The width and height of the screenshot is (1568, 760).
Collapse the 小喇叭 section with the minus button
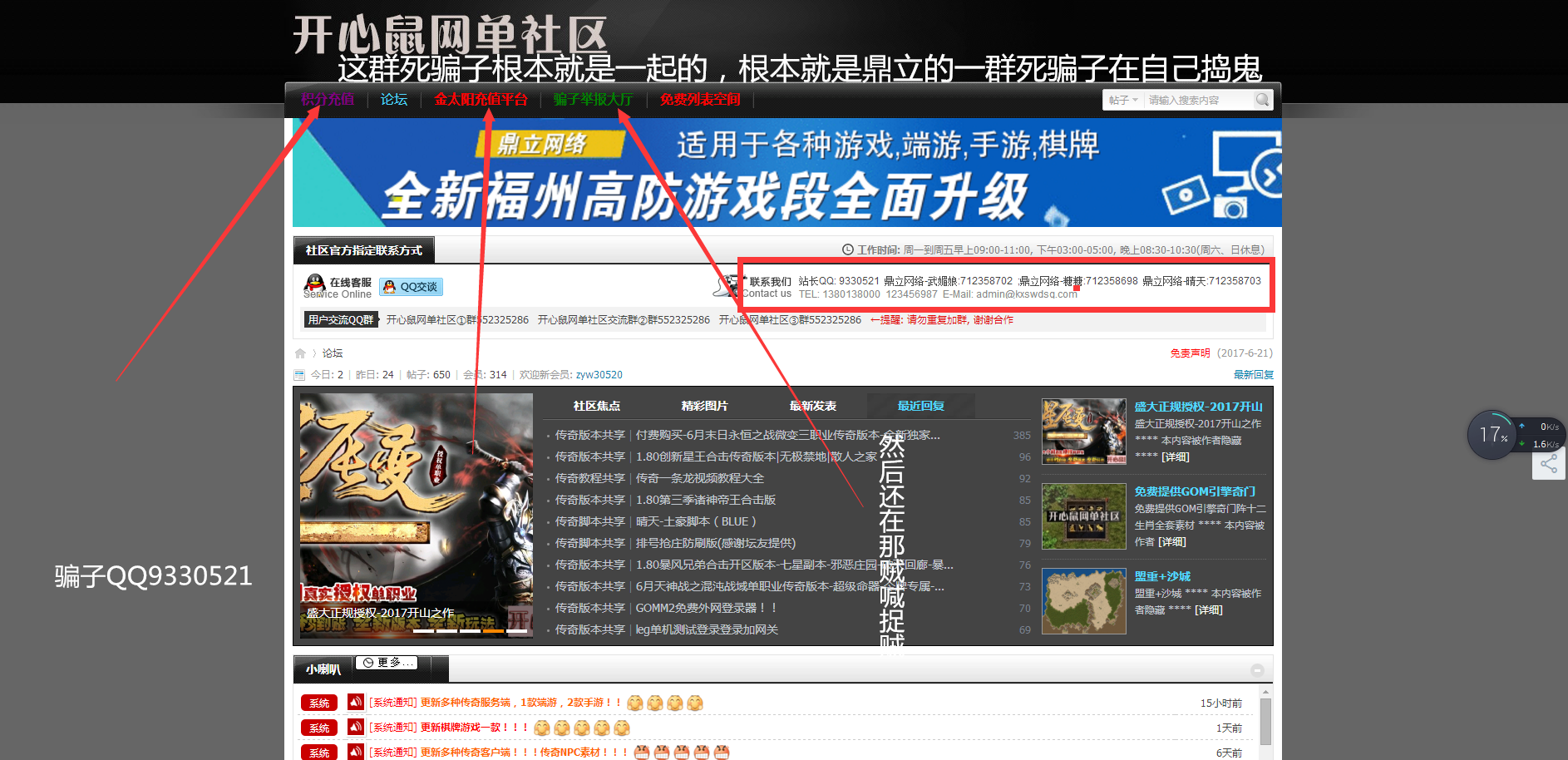[1257, 670]
